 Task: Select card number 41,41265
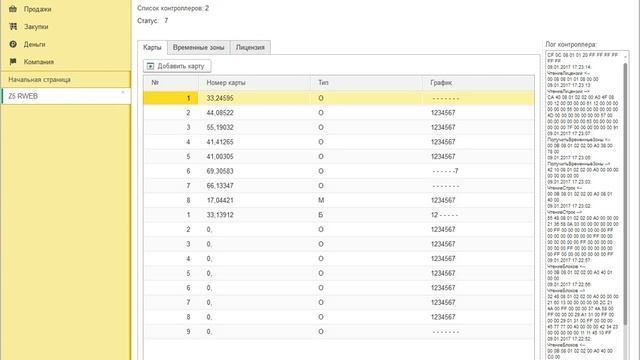[x=220, y=142]
